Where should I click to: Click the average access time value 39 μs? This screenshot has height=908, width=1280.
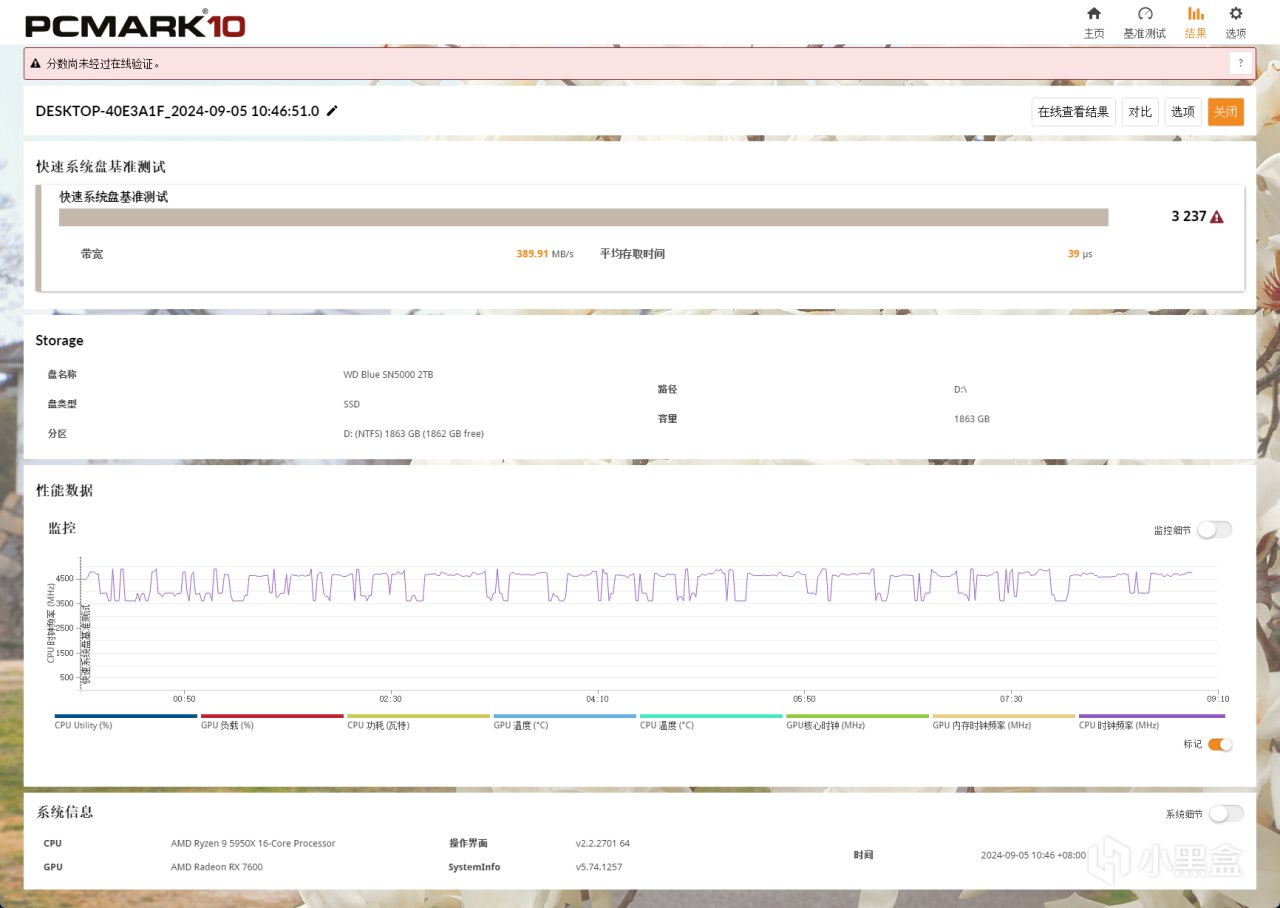click(1080, 254)
